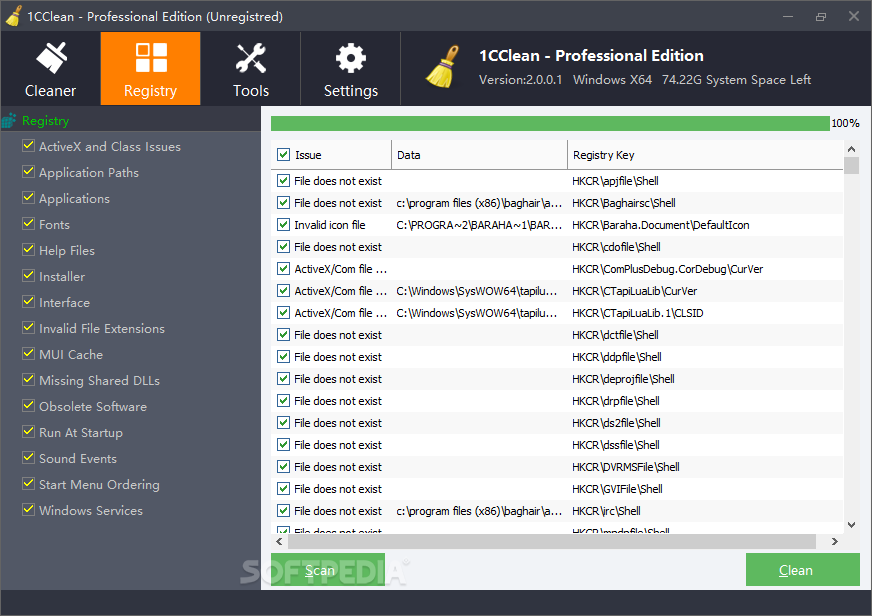
Task: Select HKCR\GVIFile\Shell entry
Action: coord(617,489)
